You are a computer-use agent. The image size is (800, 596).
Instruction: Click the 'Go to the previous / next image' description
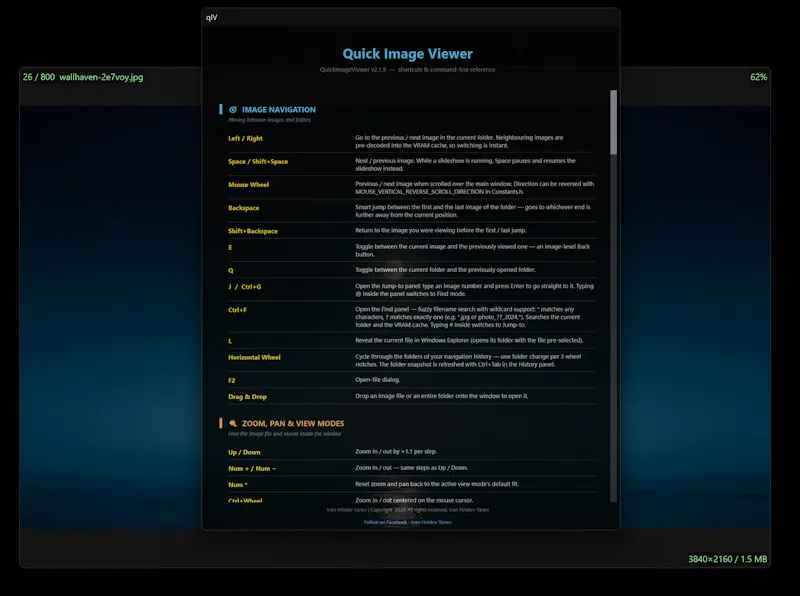459,141
